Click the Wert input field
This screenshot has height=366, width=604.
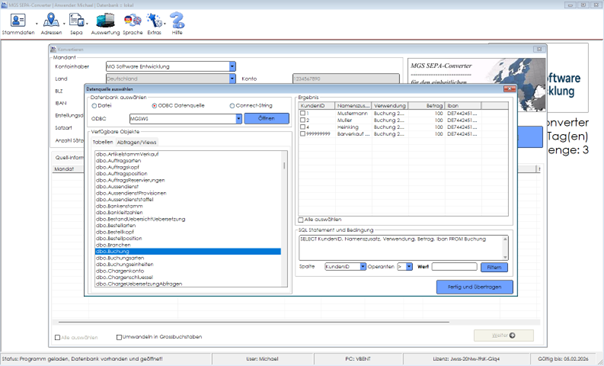point(454,267)
